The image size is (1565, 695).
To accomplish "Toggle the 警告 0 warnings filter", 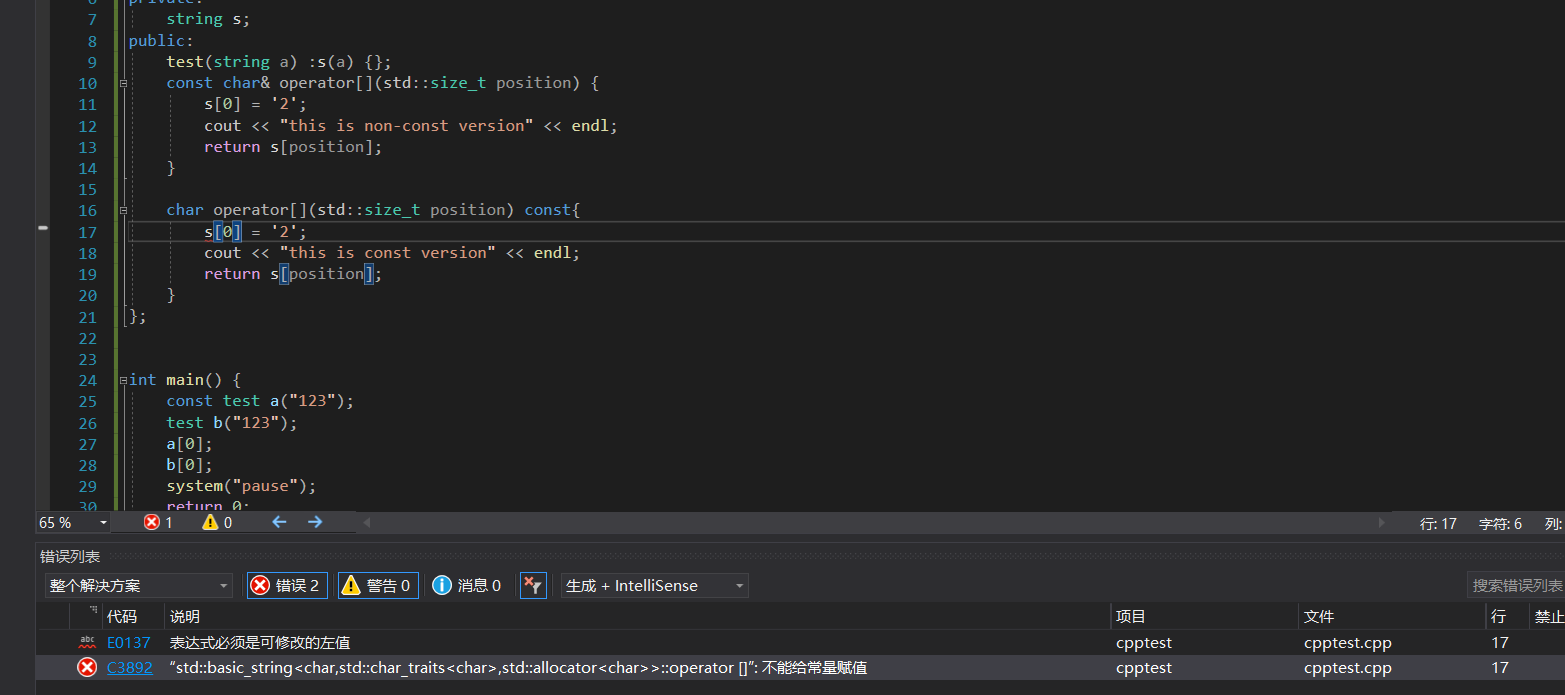I will tap(378, 586).
